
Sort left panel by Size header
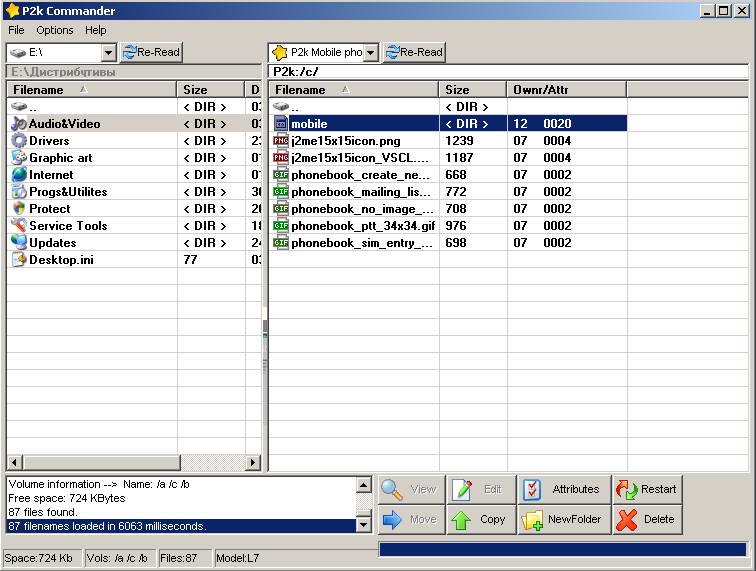tap(211, 90)
